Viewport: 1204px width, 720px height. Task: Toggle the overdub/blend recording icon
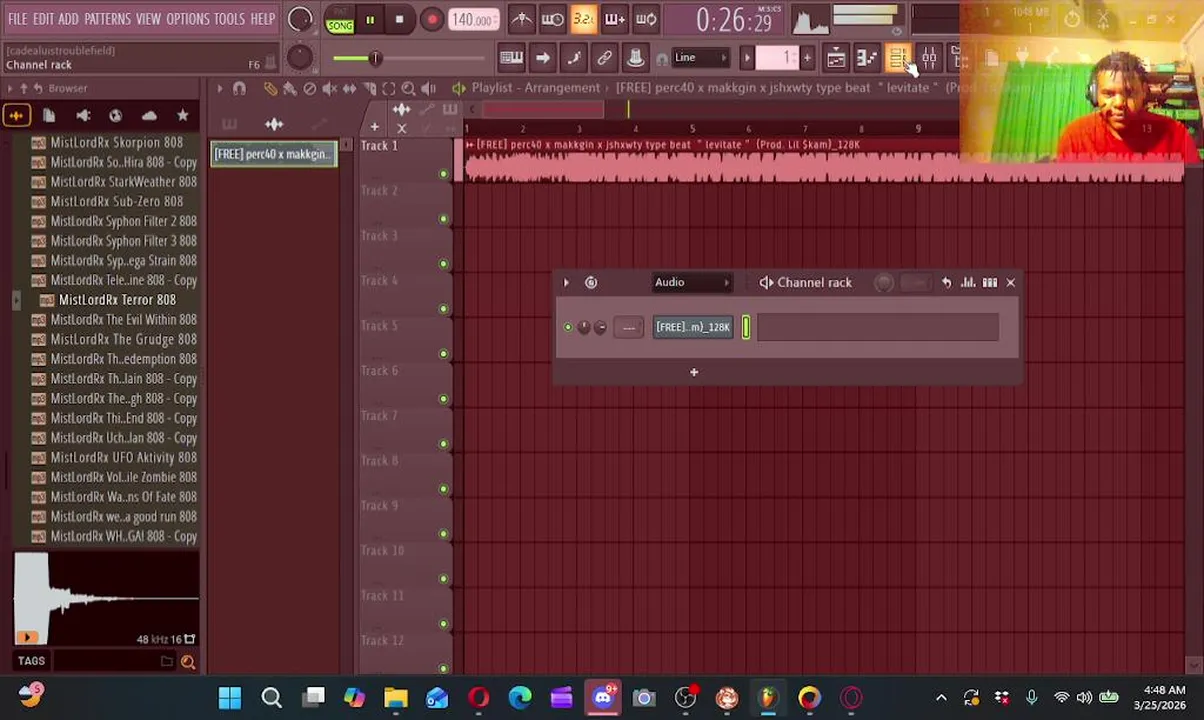click(x=615, y=19)
